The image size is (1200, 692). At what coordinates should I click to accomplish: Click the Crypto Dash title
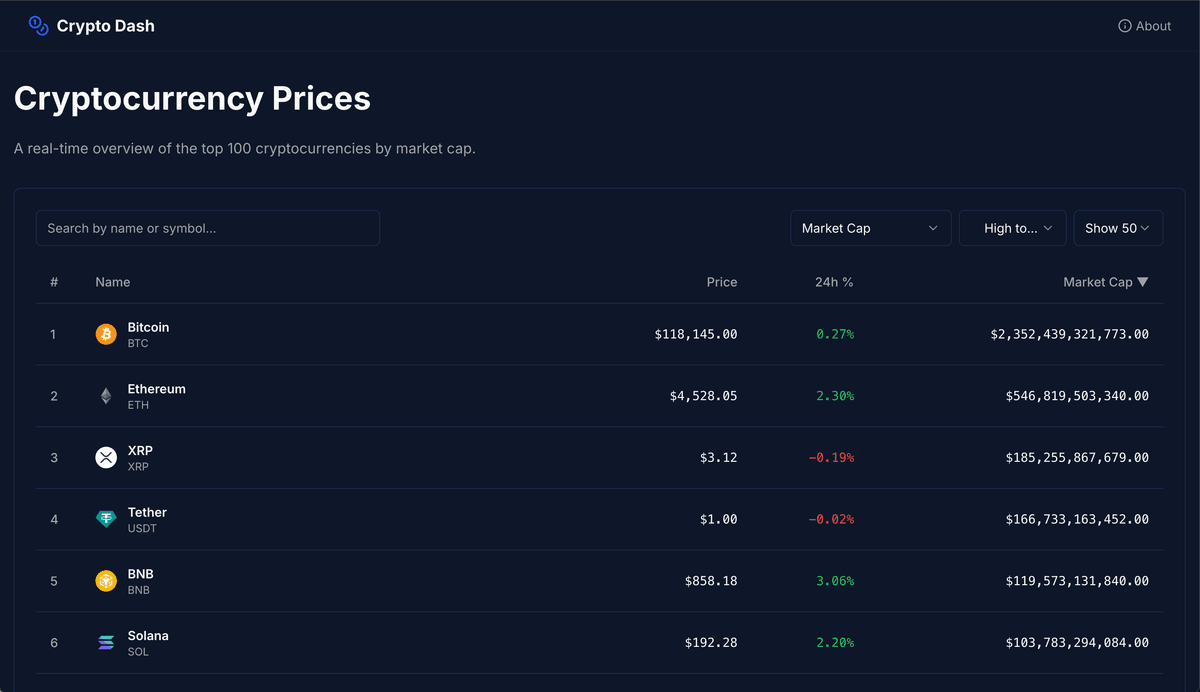pyautogui.click(x=105, y=25)
